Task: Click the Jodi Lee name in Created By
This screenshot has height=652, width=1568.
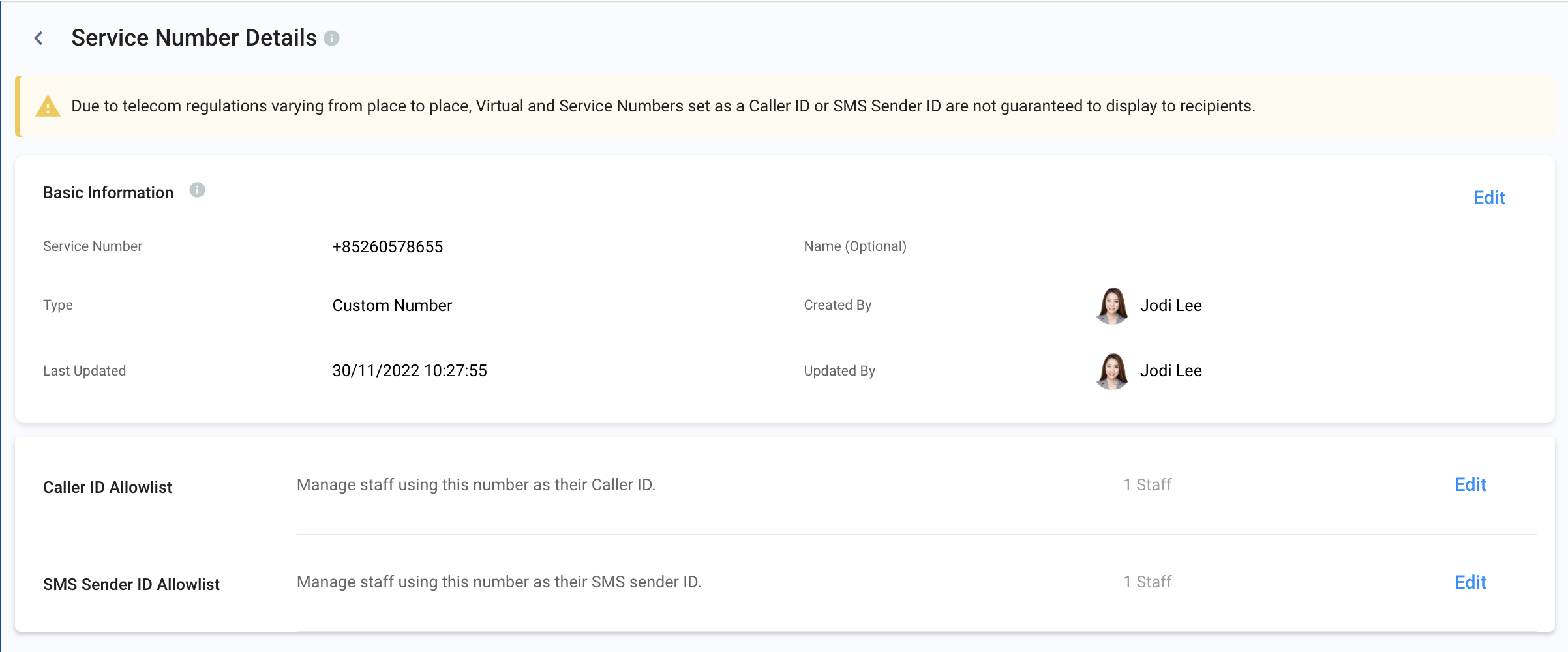Action: [x=1171, y=305]
